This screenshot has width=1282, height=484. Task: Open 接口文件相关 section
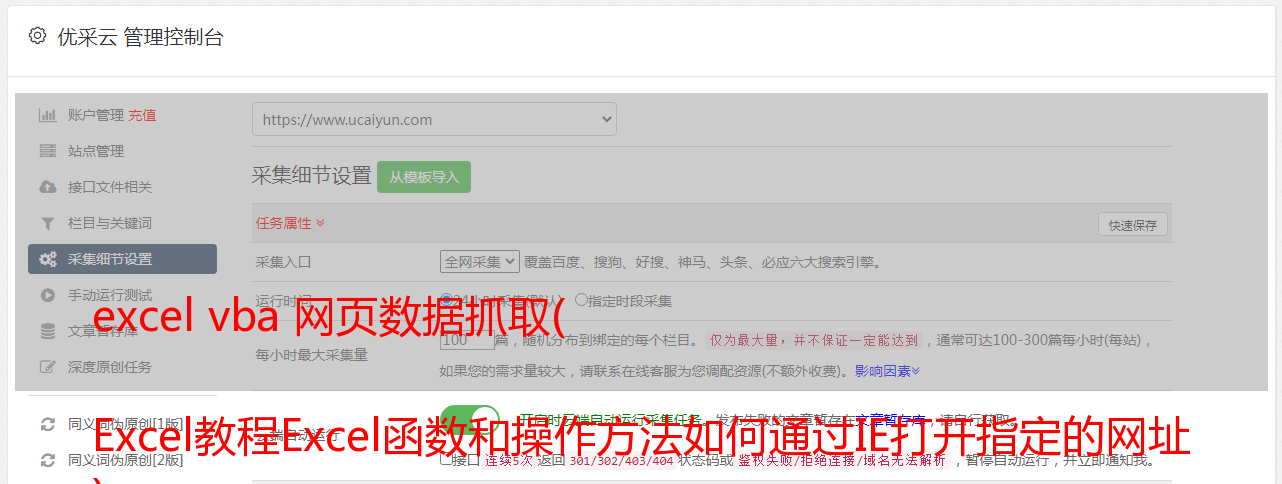[110, 187]
